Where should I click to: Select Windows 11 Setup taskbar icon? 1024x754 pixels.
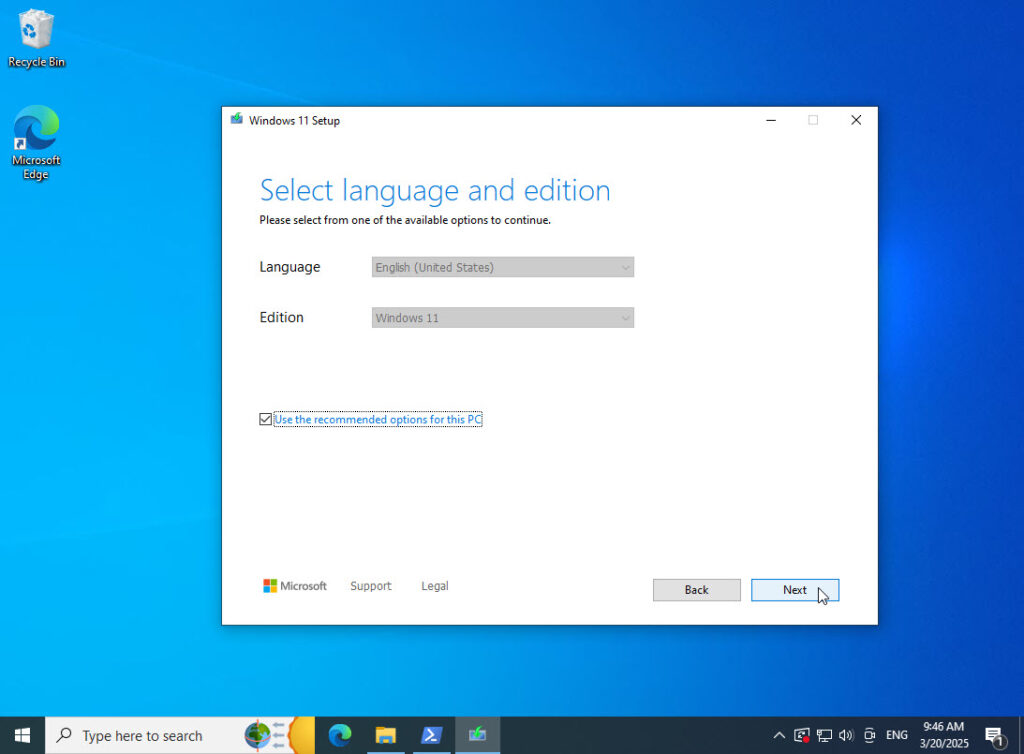click(477, 735)
